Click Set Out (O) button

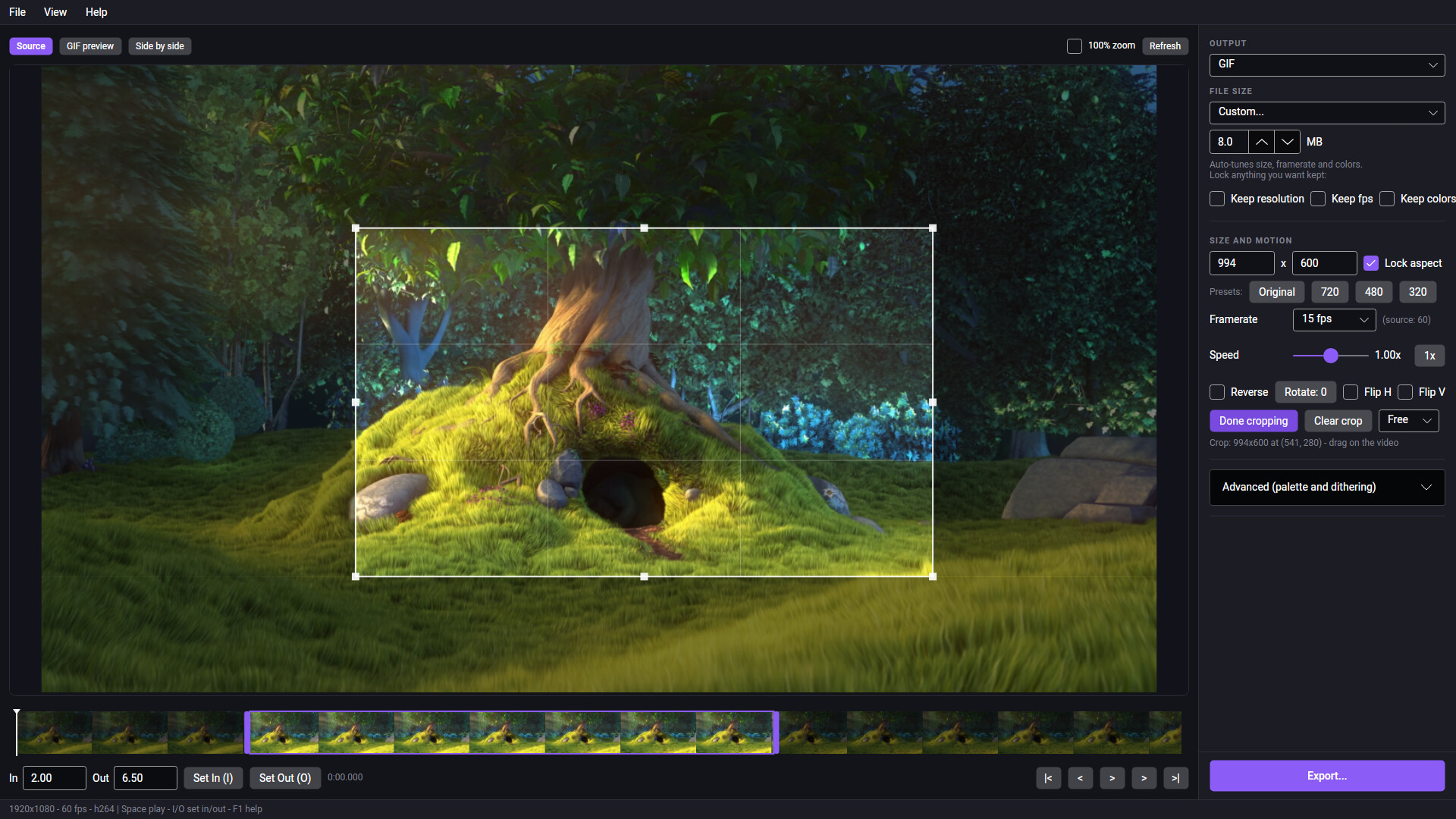pos(285,778)
